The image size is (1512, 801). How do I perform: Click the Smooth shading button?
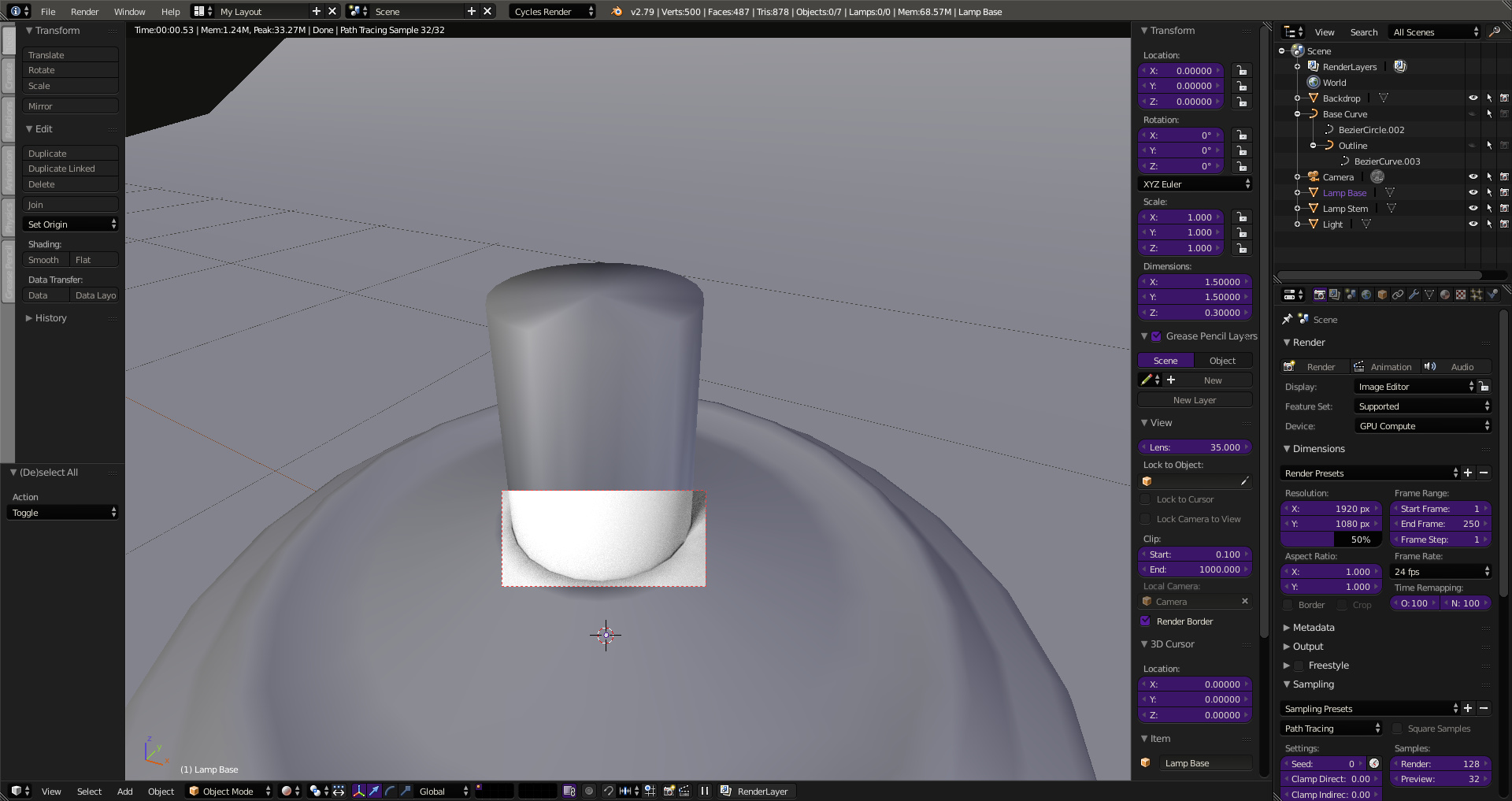tap(46, 260)
